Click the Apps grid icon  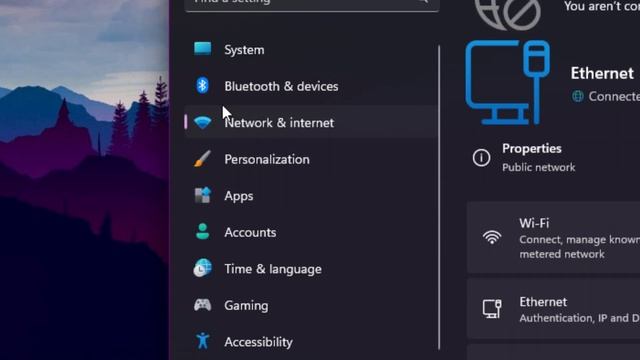(x=202, y=195)
